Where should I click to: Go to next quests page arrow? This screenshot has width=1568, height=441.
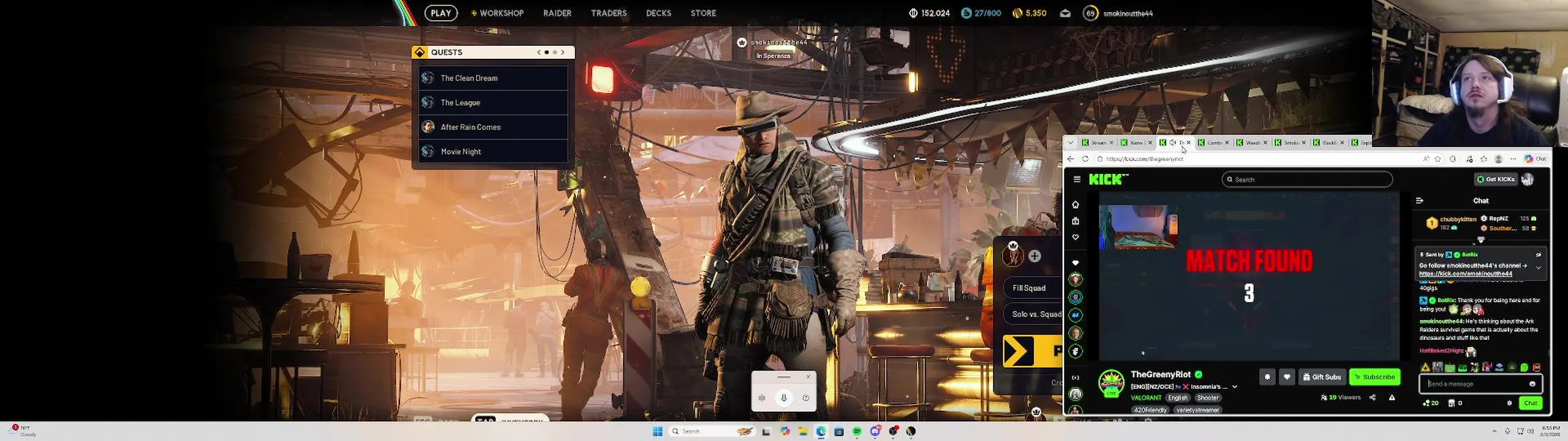click(563, 52)
